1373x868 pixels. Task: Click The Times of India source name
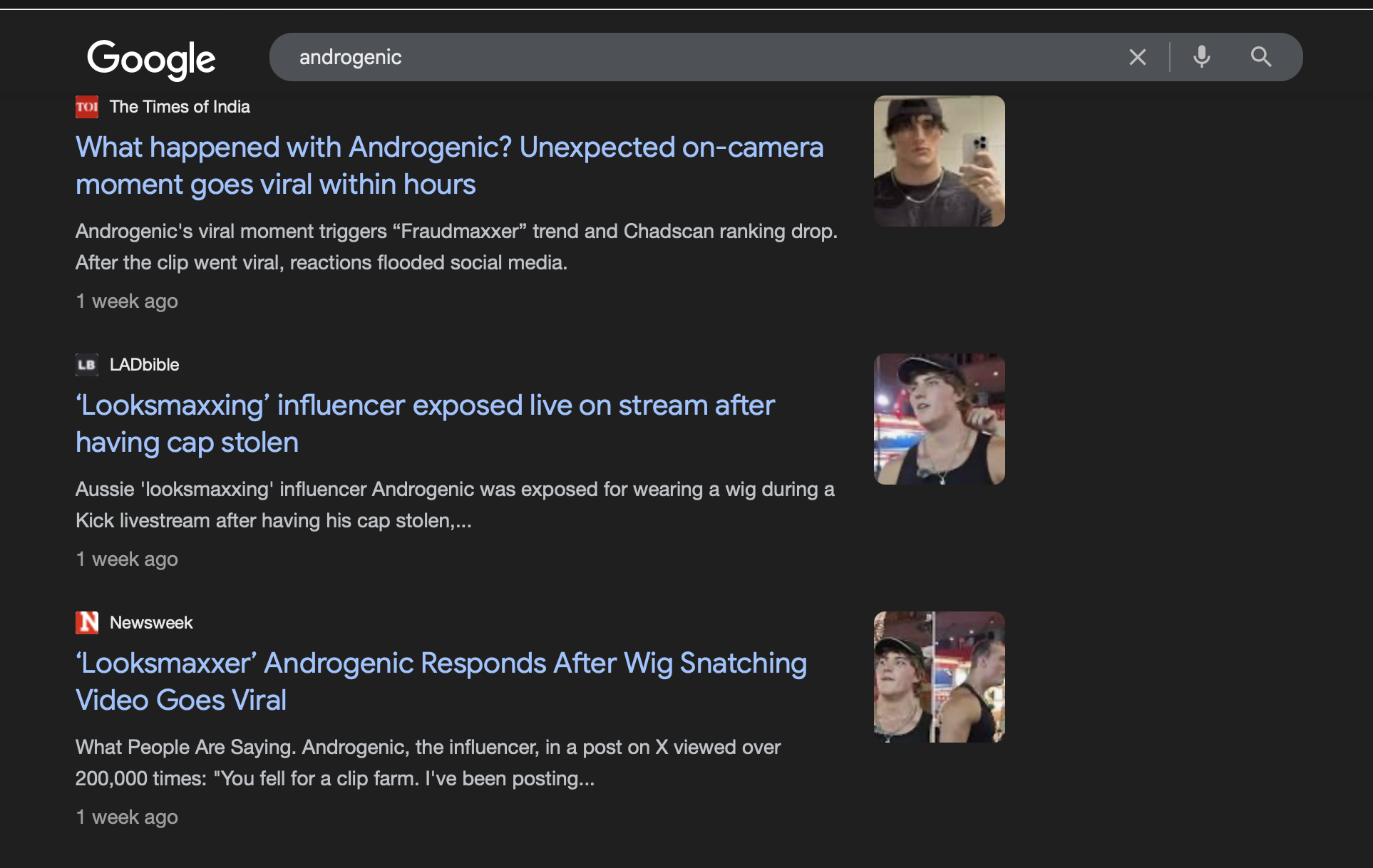pos(180,107)
